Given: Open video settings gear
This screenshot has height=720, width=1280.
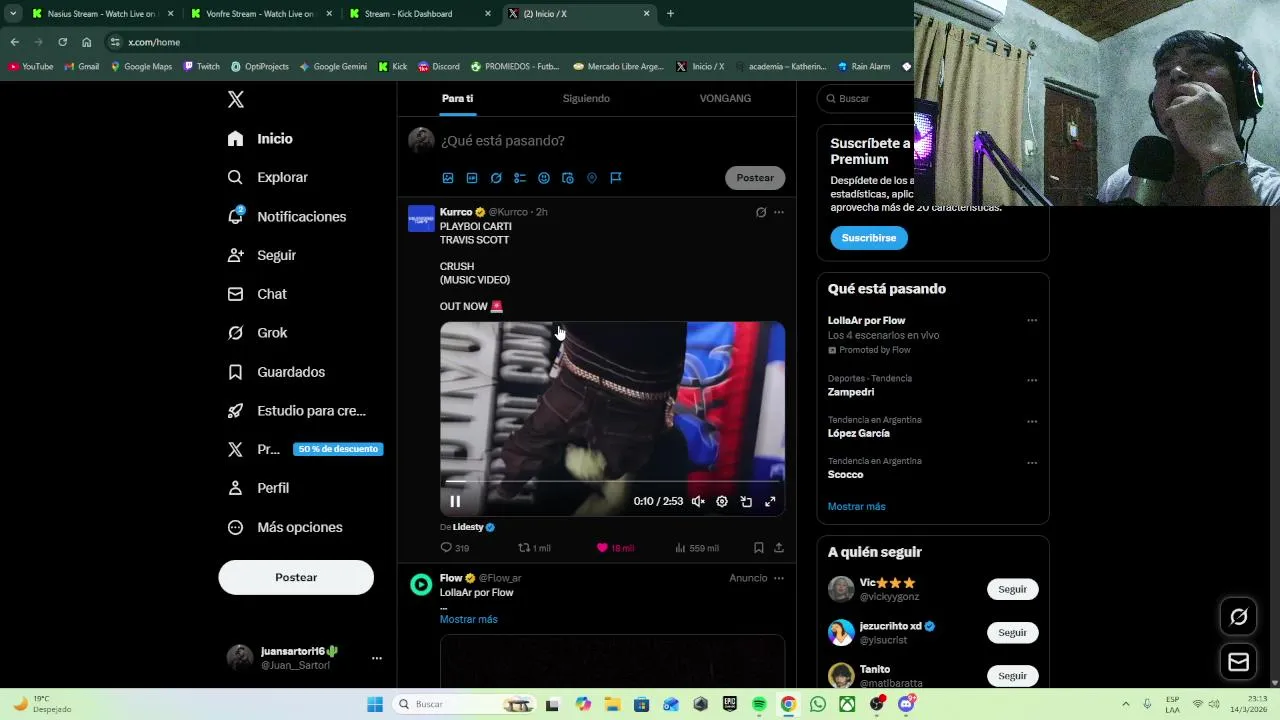Looking at the screenshot, I should (722, 502).
